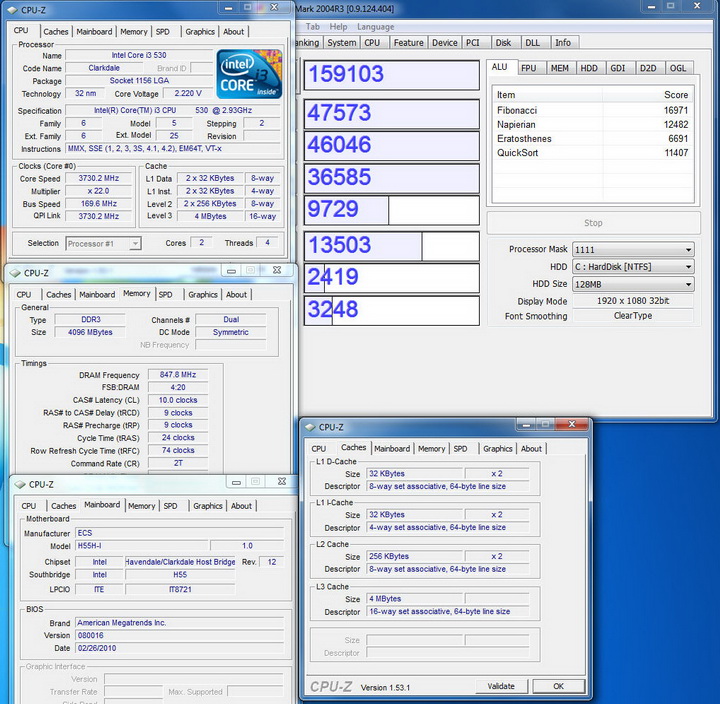The image size is (720, 704).
Task: Open the About tab in the top CPU-Z window
Action: coord(233,32)
